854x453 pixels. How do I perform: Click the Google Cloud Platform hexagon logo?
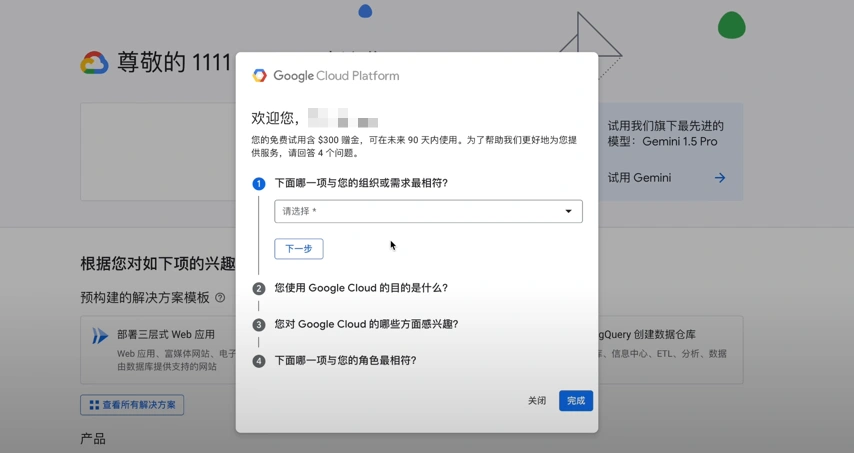pyautogui.click(x=260, y=76)
